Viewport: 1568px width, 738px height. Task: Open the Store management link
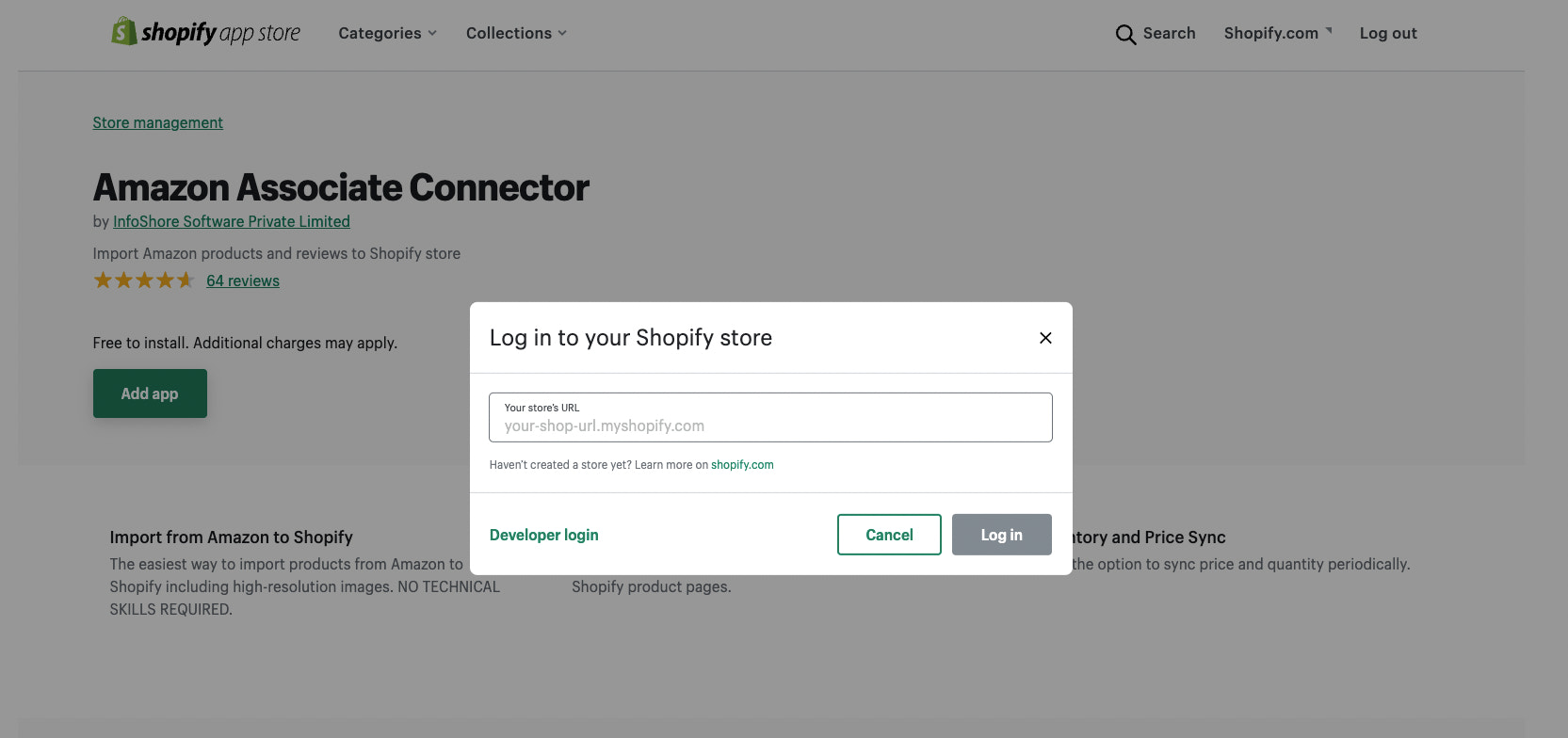click(x=157, y=122)
